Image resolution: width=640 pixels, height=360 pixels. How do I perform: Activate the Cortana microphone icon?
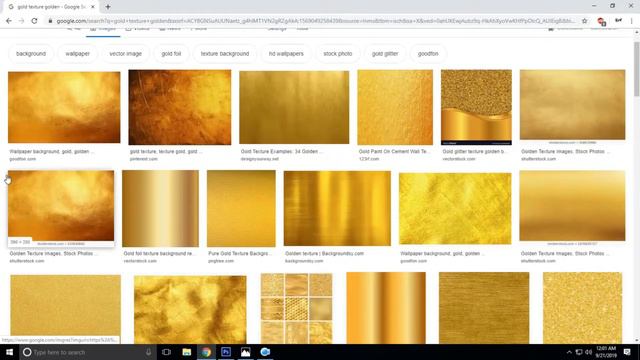click(149, 352)
